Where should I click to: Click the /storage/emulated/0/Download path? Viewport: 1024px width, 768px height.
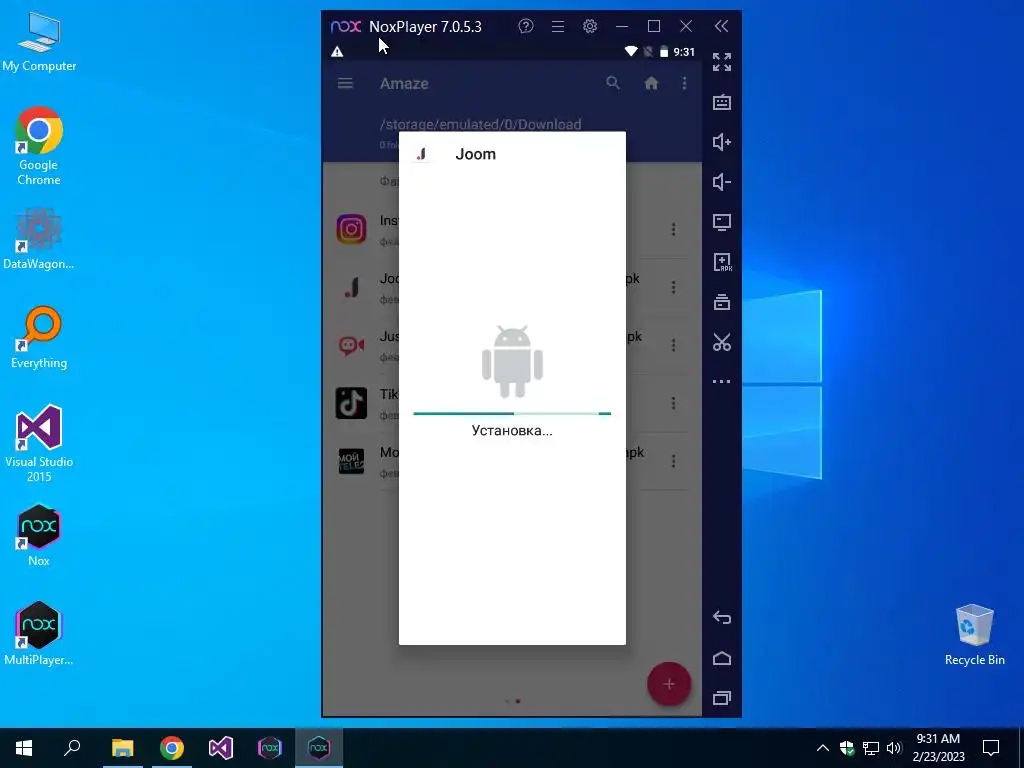(x=481, y=124)
